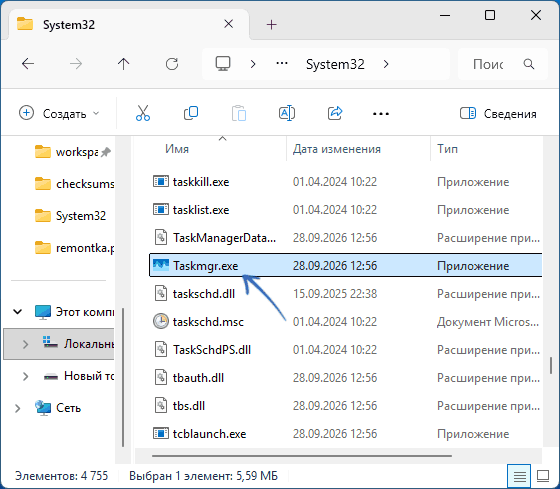Click the tbs.dll file icon
560x489 pixels.
click(161, 406)
